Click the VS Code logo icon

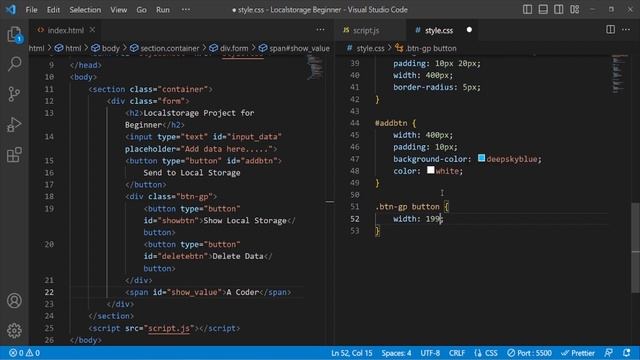click(11, 9)
